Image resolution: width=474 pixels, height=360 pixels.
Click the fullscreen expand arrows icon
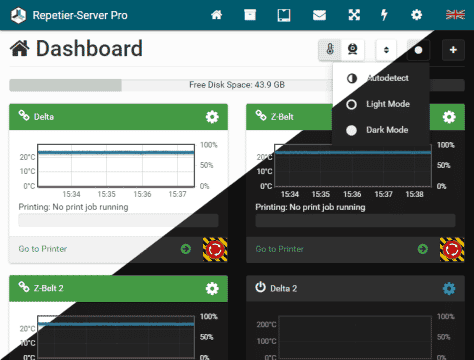(354, 15)
